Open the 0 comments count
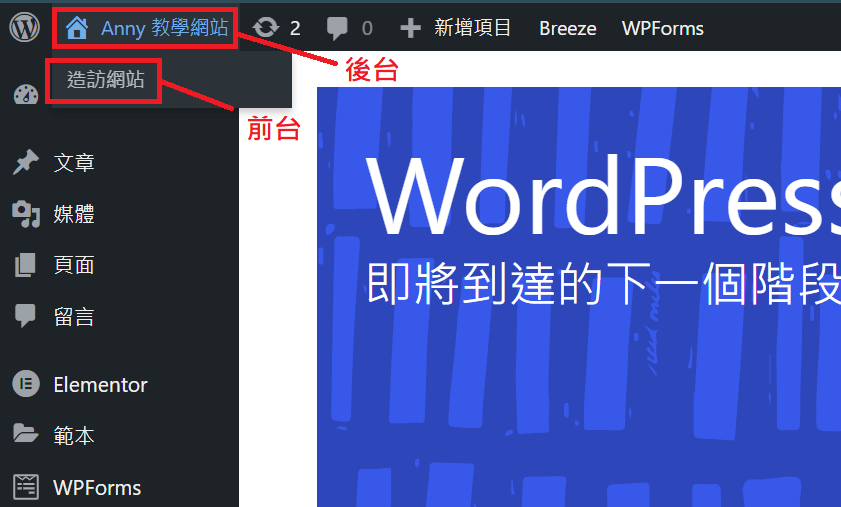This screenshot has width=841, height=507. (367, 28)
